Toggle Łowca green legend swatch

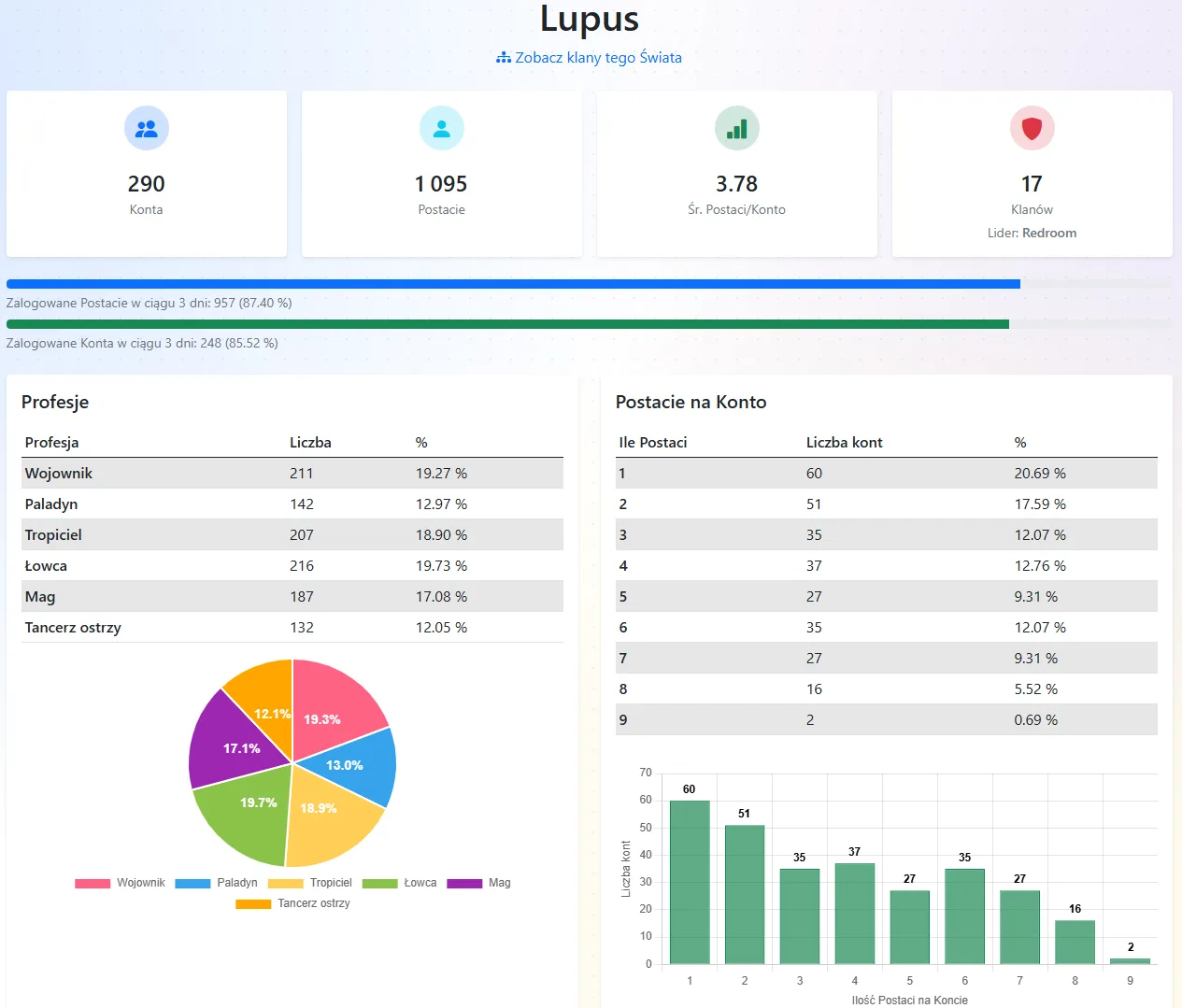click(379, 883)
